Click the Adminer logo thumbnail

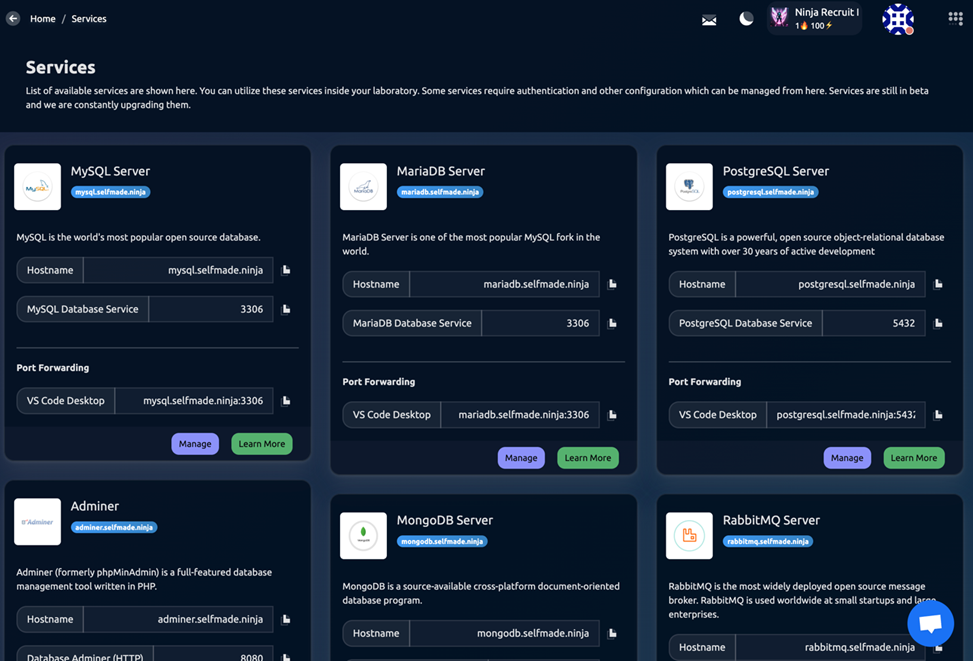(x=37, y=522)
